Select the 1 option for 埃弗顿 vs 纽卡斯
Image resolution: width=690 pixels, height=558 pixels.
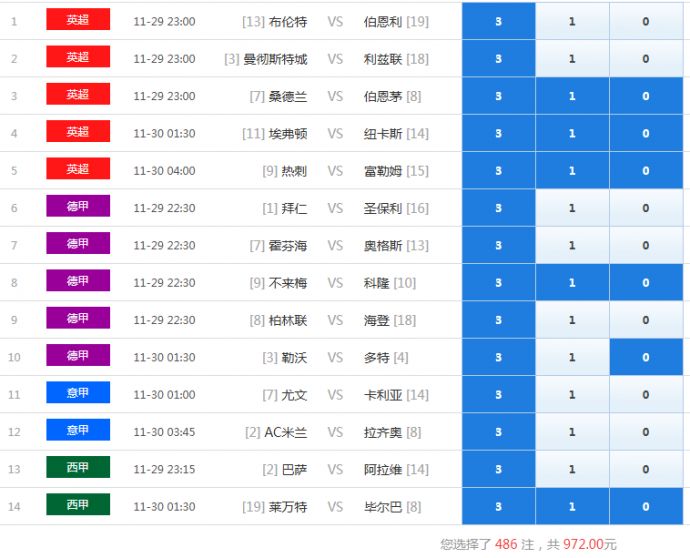pyautogui.click(x=572, y=134)
